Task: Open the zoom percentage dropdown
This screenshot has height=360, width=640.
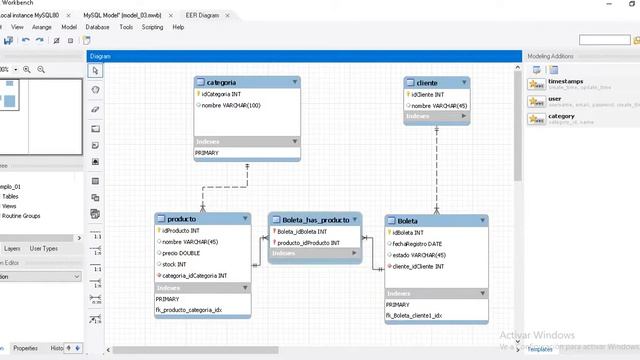Action: (x=16, y=70)
